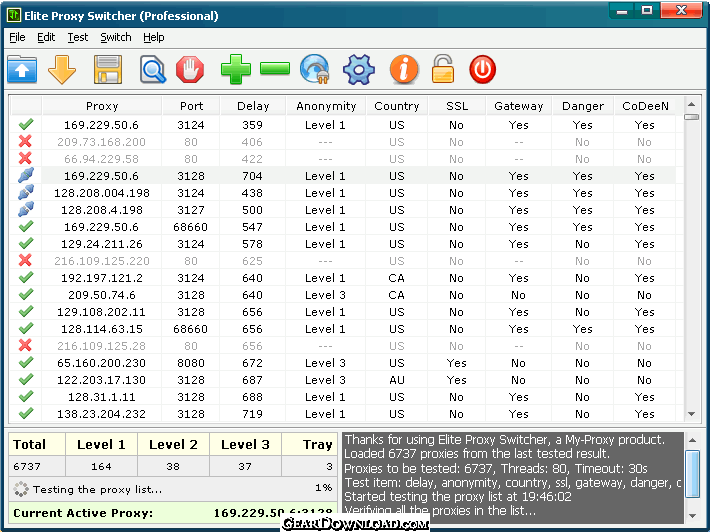Image resolution: width=710 pixels, height=532 pixels.
Task: Click the red power button icon
Action: (482, 69)
